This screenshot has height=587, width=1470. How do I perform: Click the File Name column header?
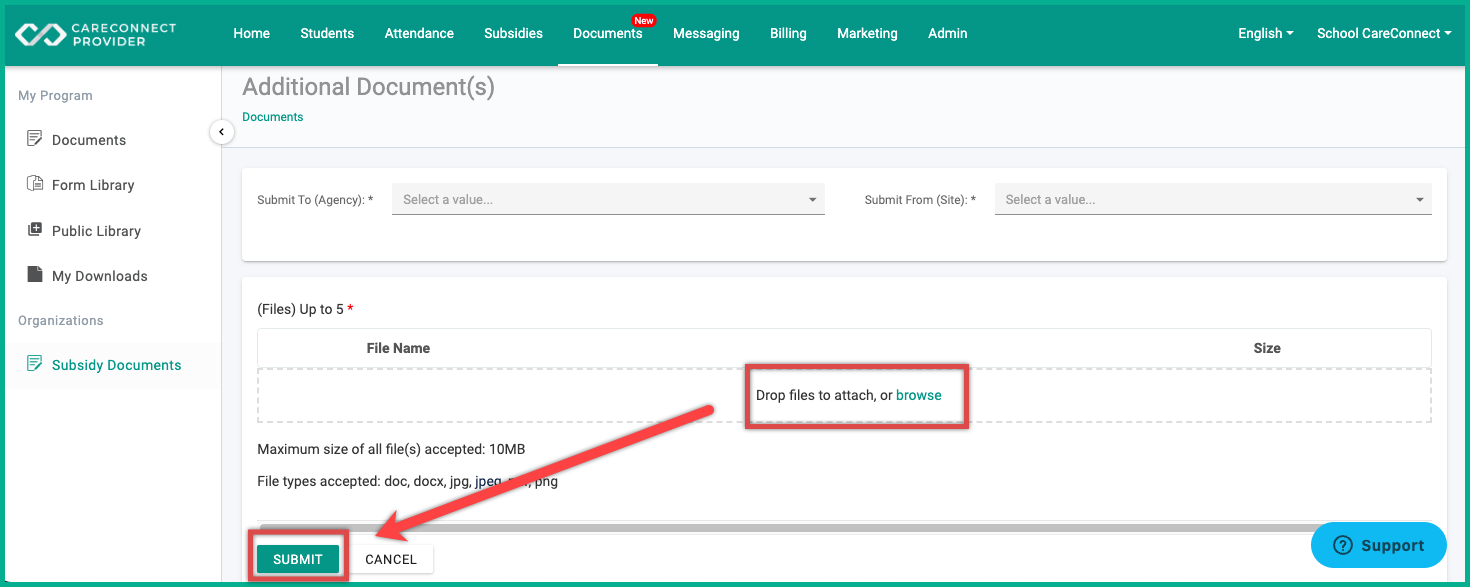click(398, 348)
